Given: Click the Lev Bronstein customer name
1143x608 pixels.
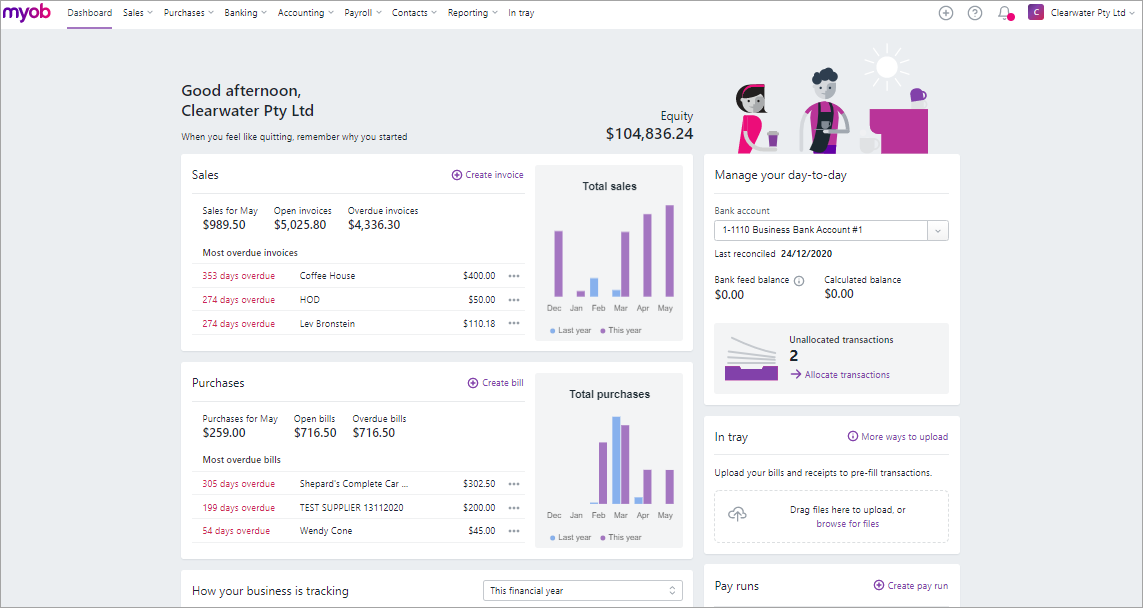Looking at the screenshot, I should [x=327, y=324].
